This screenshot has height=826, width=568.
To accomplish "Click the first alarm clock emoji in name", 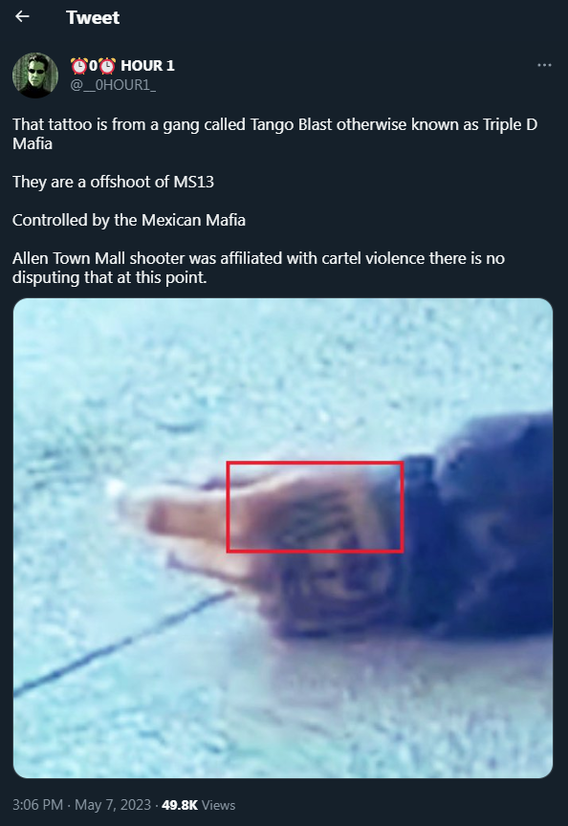I will (79, 66).
